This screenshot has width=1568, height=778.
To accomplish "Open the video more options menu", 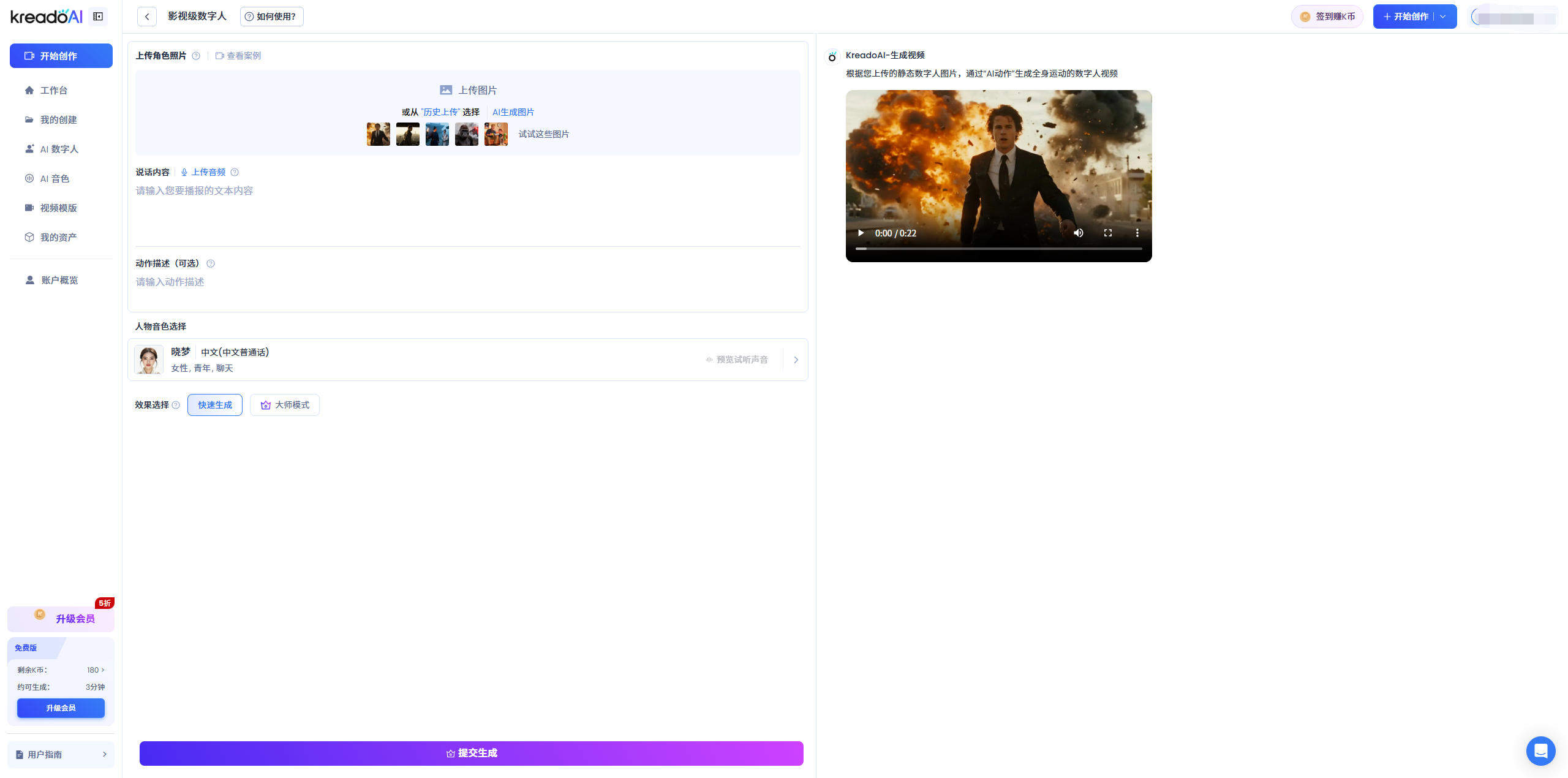I will point(1137,233).
